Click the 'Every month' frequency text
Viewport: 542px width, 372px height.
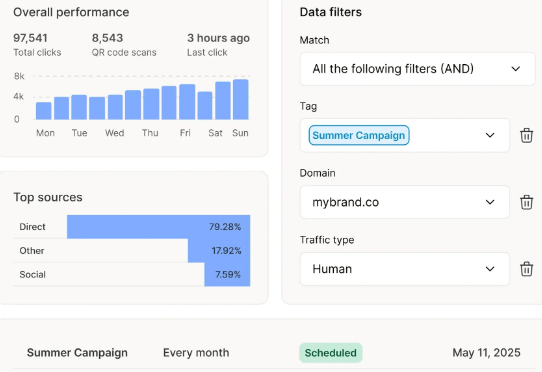click(x=196, y=353)
